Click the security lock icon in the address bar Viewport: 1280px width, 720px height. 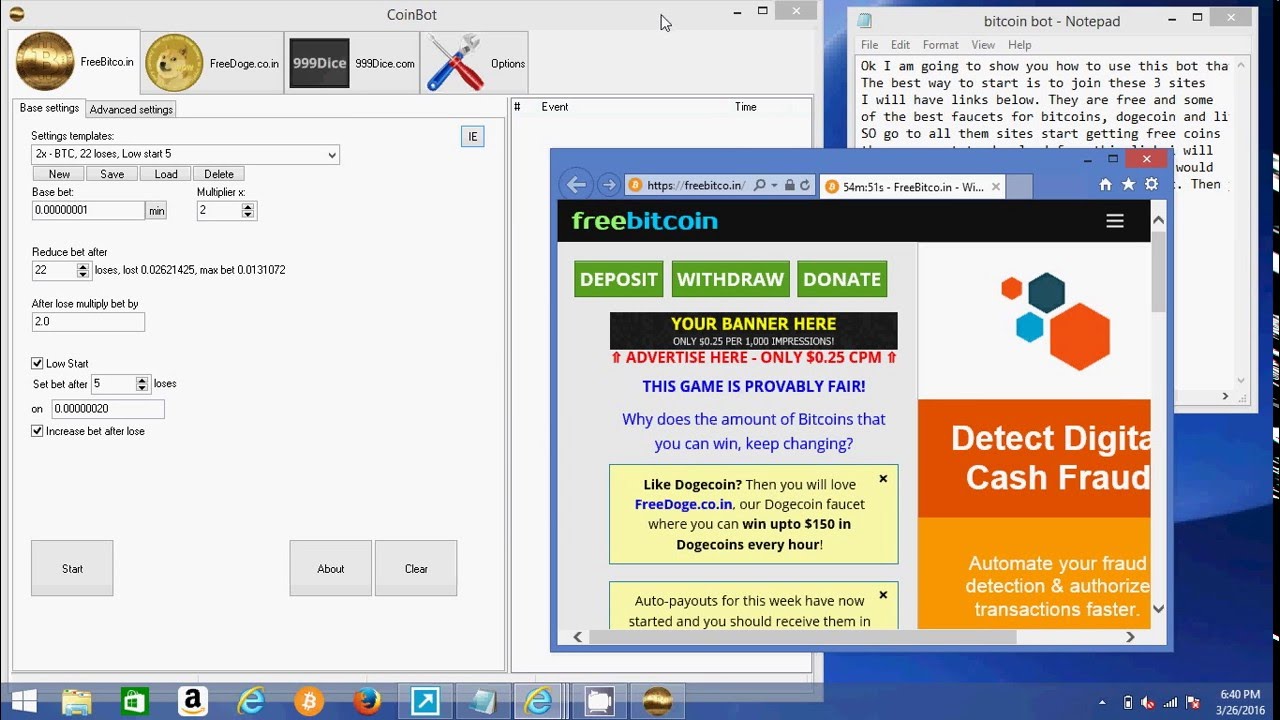click(x=790, y=185)
